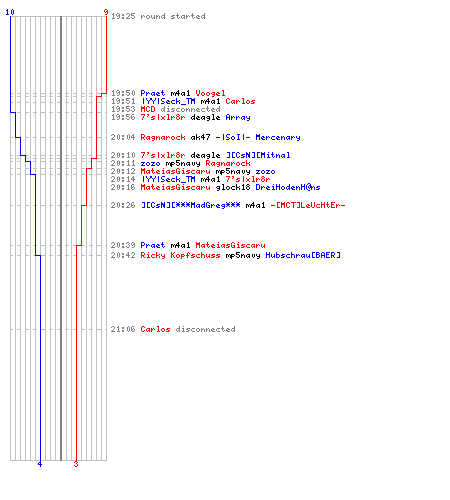Select ][CsN][***MadGreg*** at 20:26
450x500 pixels.
tap(190, 205)
